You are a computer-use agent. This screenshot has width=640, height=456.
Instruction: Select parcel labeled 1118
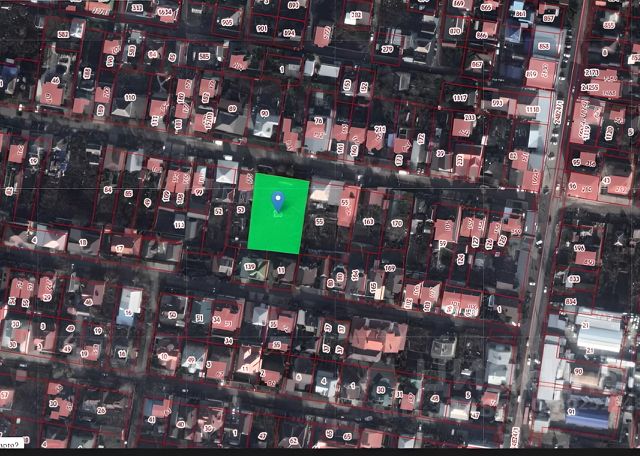point(533,109)
